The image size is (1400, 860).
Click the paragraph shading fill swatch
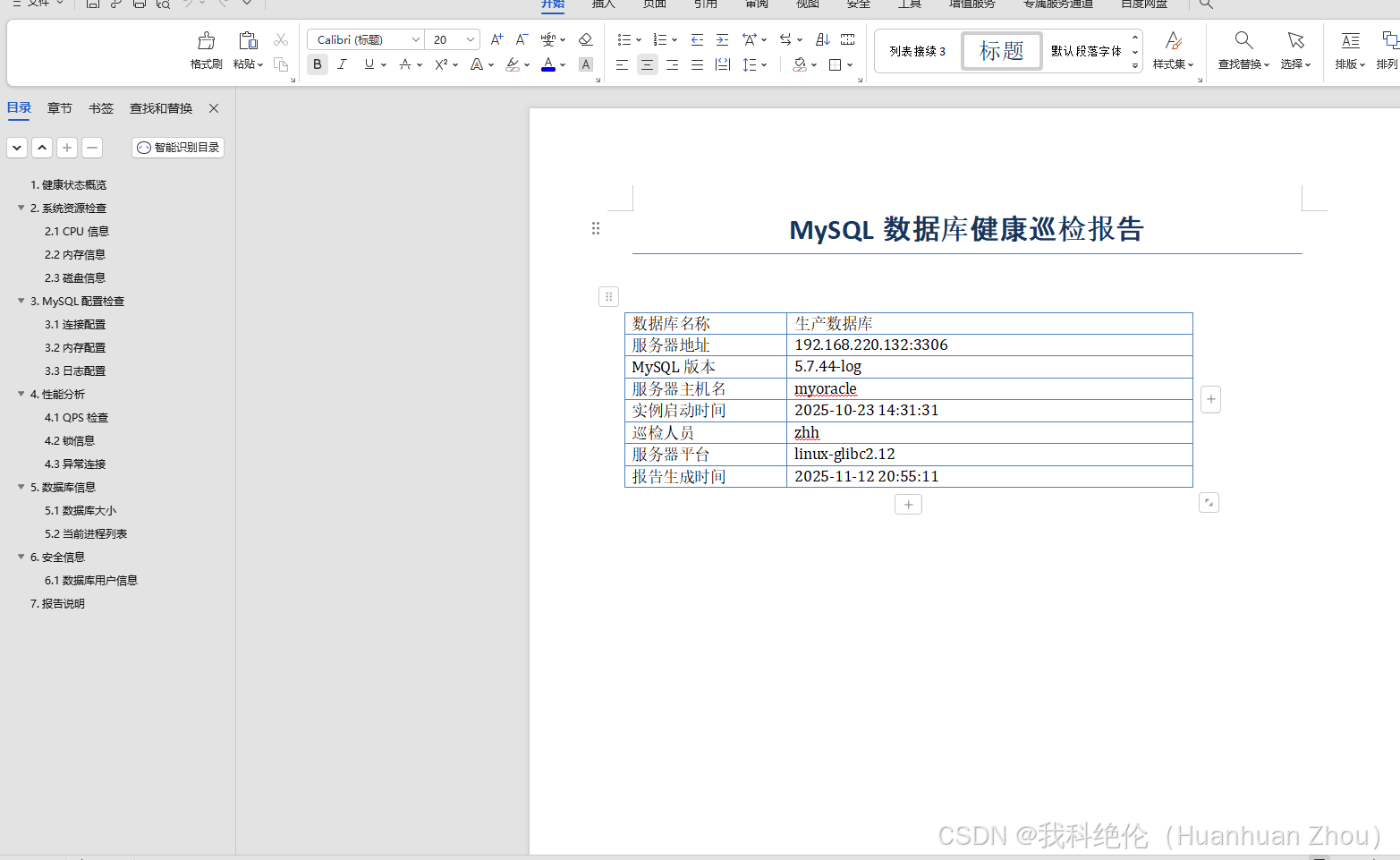click(x=800, y=64)
